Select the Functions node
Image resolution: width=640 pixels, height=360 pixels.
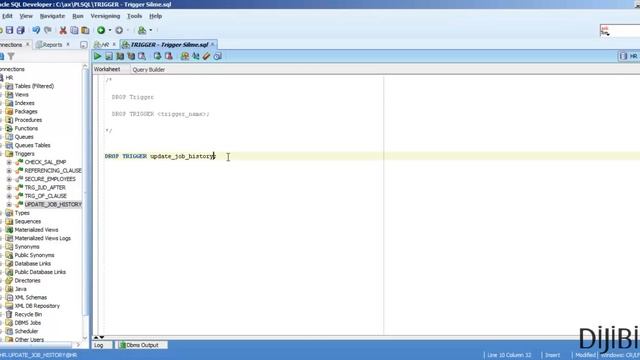point(26,129)
